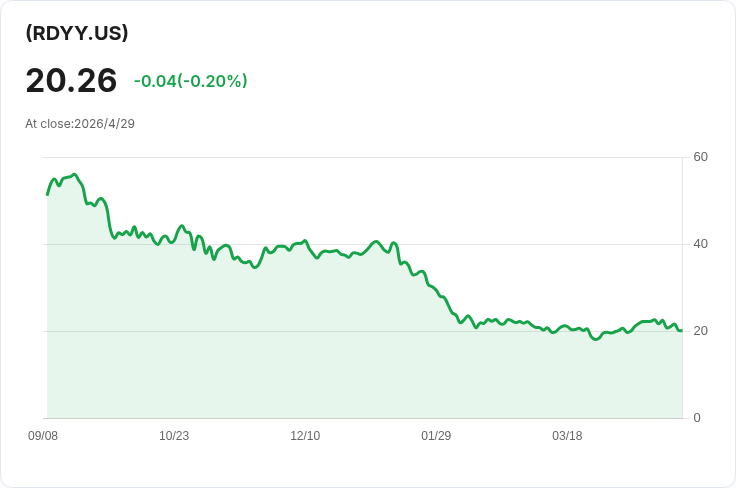This screenshot has height=488, width=736.
Task: Click the line directly above 01/29
Action: pyautogui.click(x=436, y=290)
